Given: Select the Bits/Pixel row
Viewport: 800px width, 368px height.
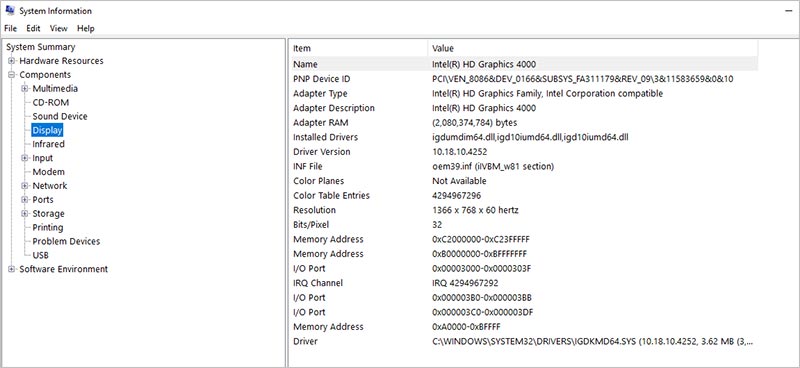Looking at the screenshot, I should click(x=524, y=225).
